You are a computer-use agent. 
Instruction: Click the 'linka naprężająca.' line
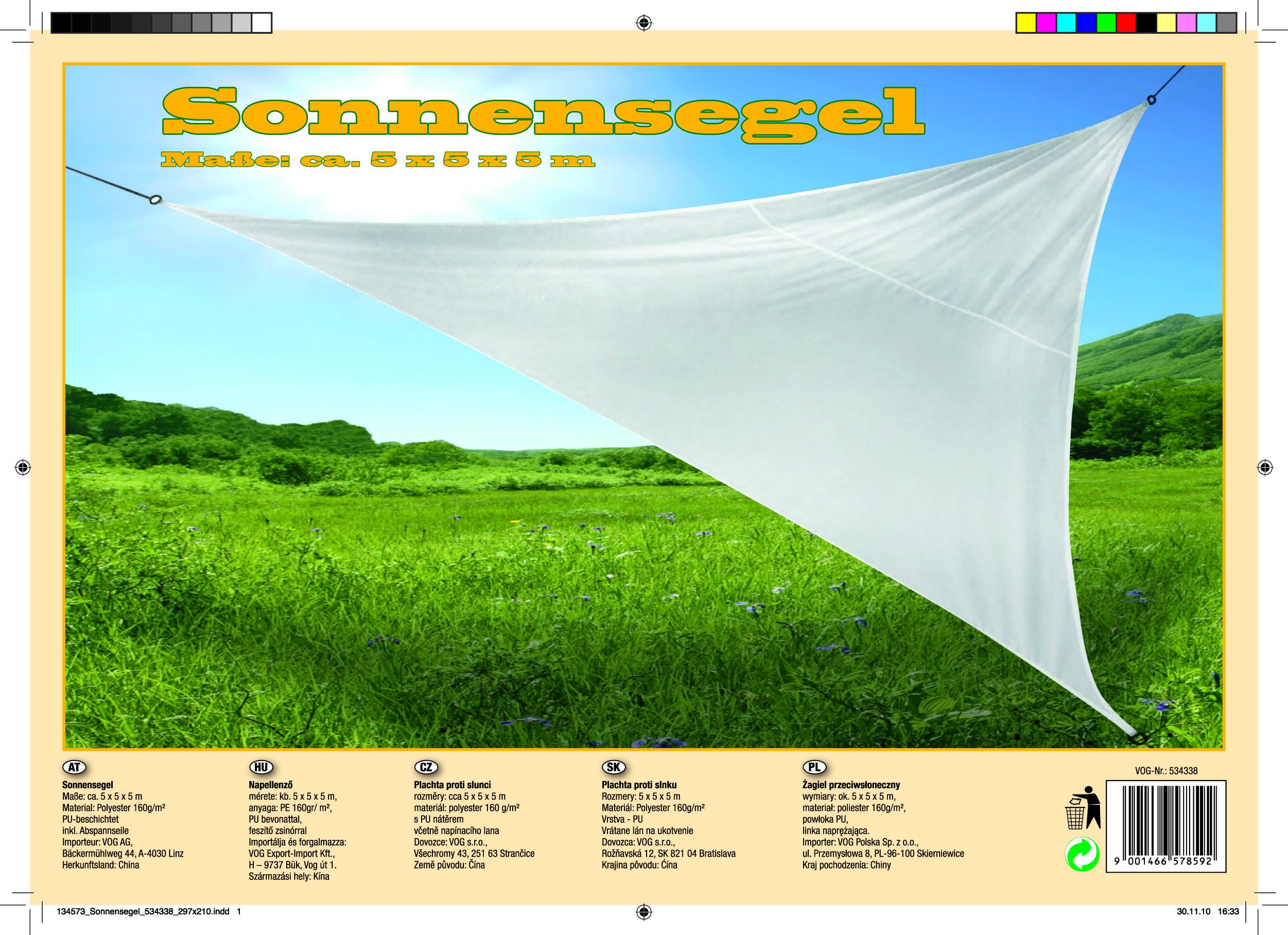(836, 831)
